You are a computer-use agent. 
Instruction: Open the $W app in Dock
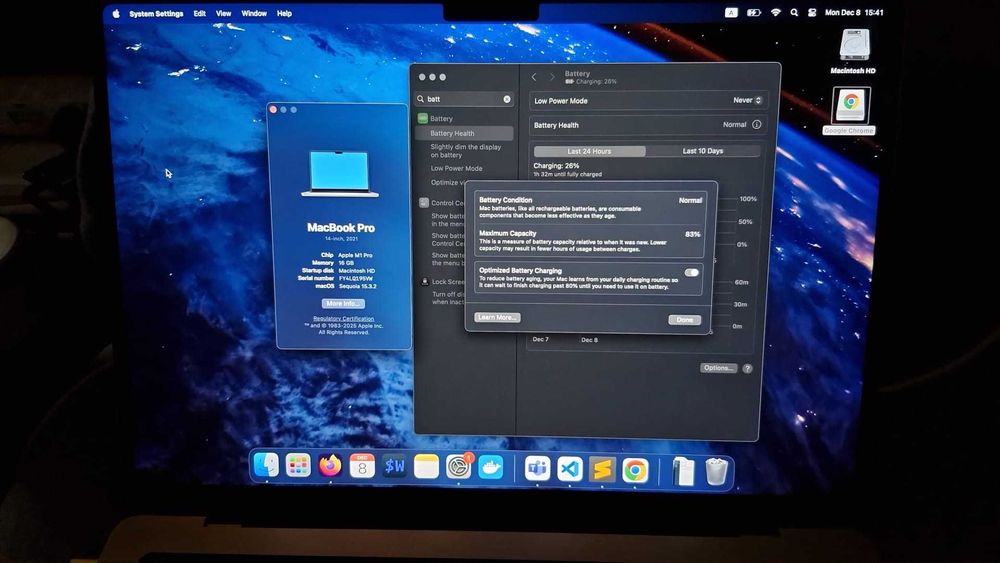[x=394, y=467]
